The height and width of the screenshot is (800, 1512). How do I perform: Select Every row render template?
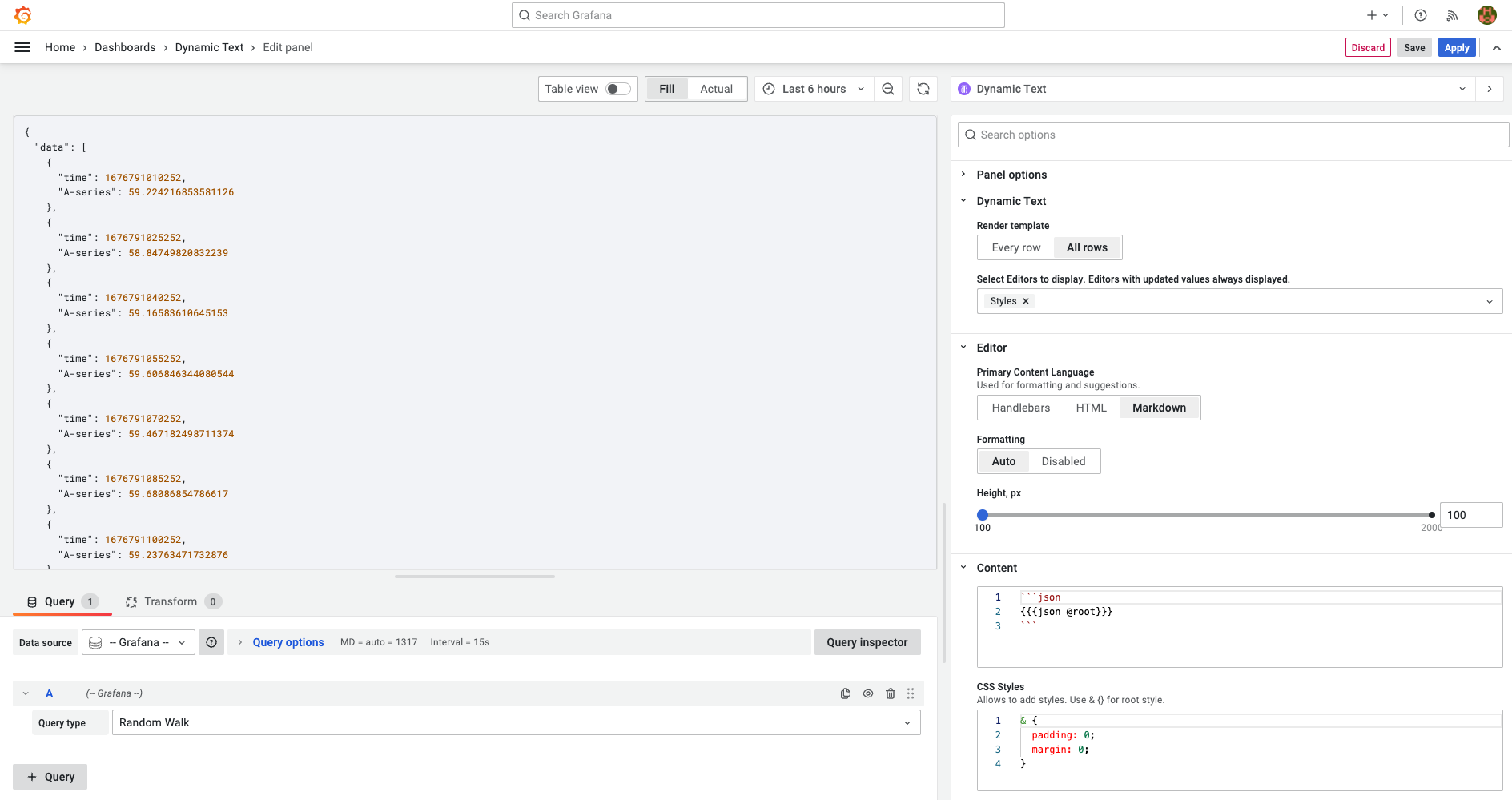1015,247
